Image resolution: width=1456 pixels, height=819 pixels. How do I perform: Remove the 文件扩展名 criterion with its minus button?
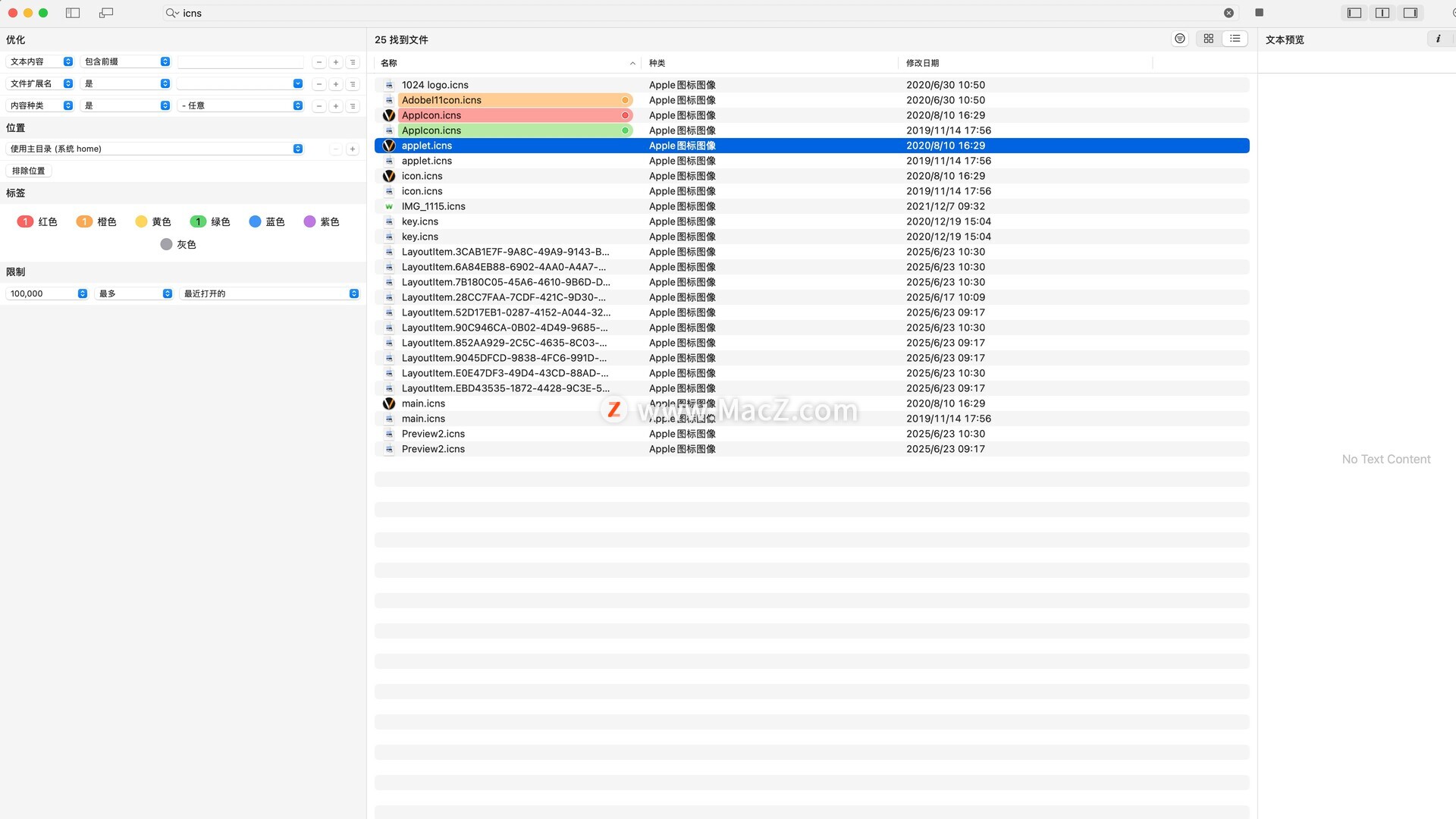[x=319, y=84]
